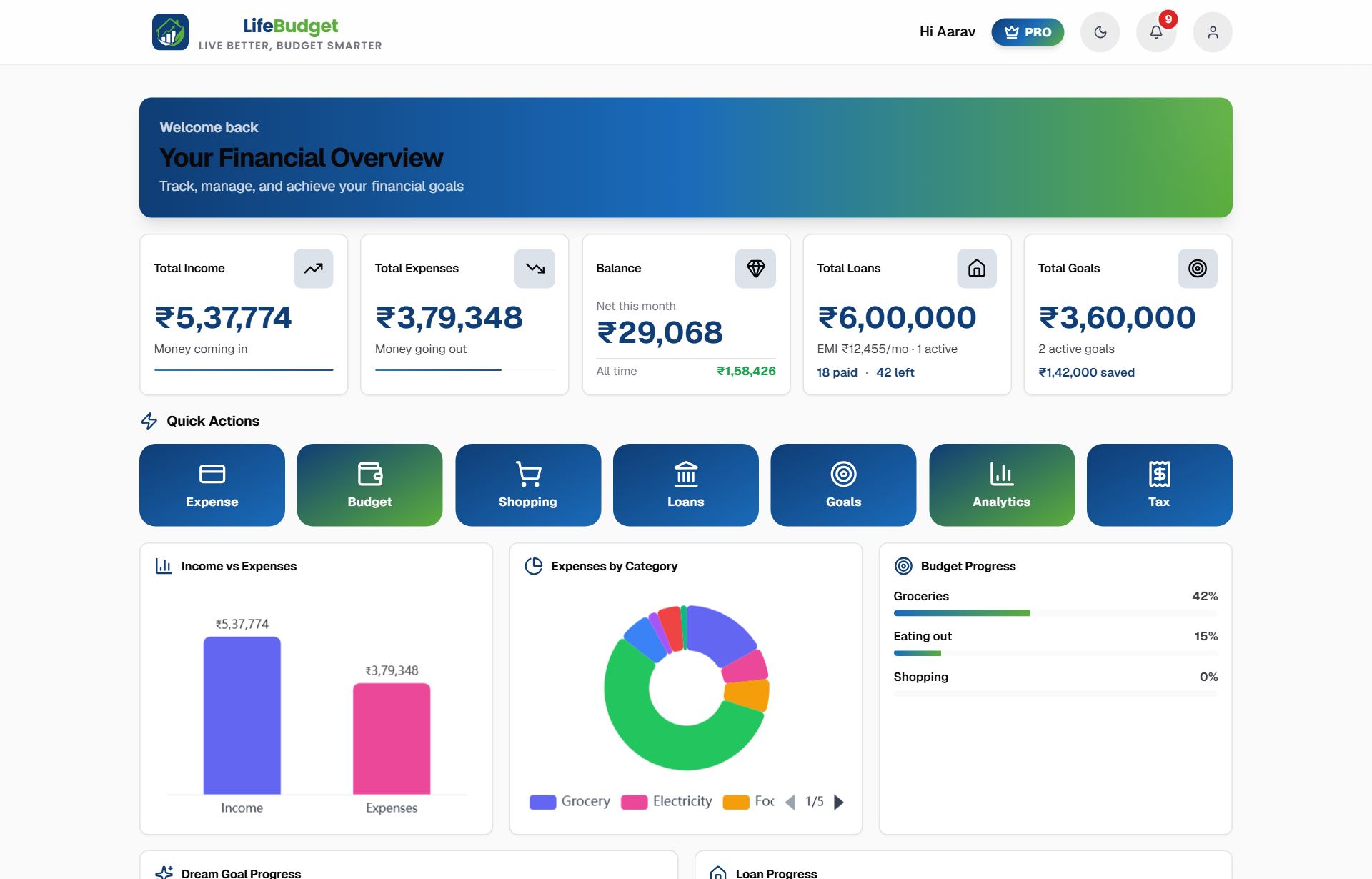Click the Total Income trending-up icon
1372x879 pixels.
[313, 269]
